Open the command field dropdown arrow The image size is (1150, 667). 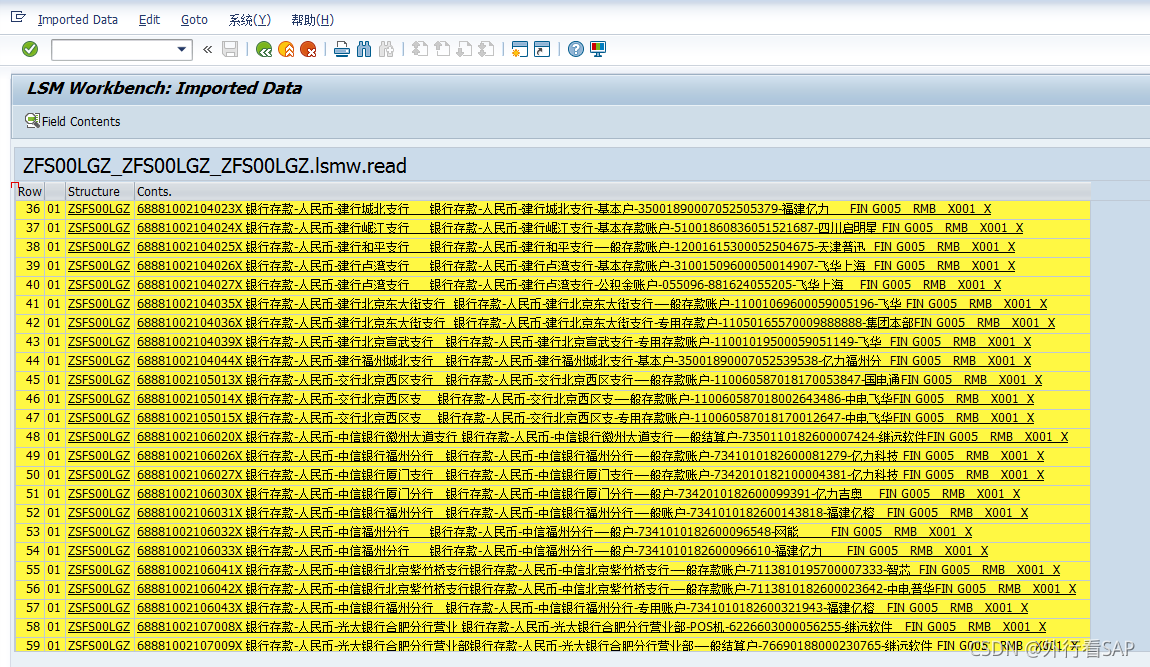pos(181,49)
